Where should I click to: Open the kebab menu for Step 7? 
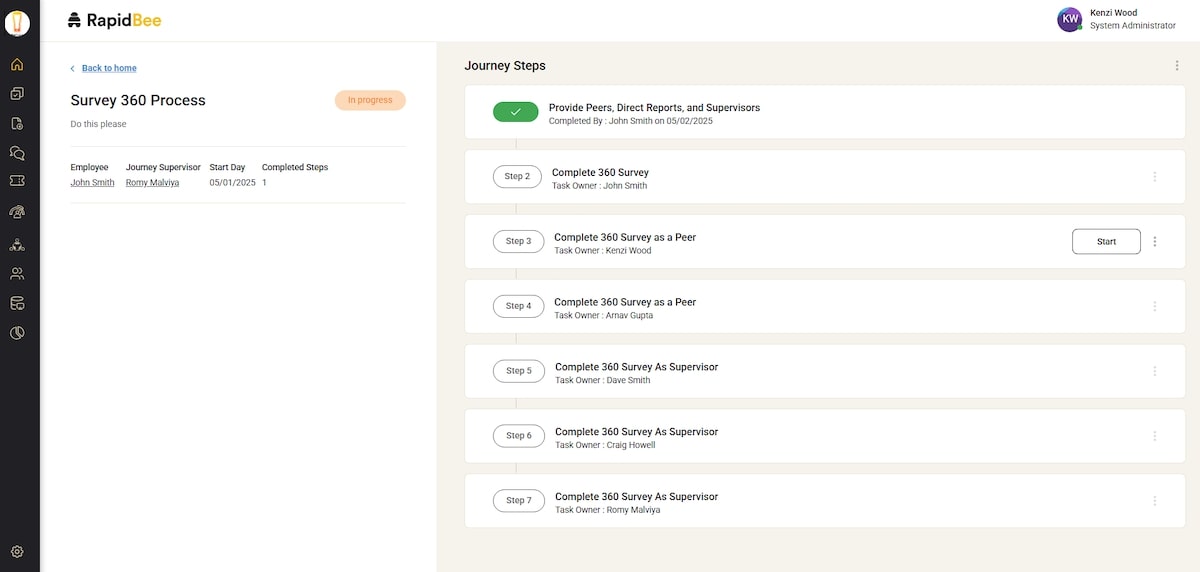pyautogui.click(x=1155, y=501)
